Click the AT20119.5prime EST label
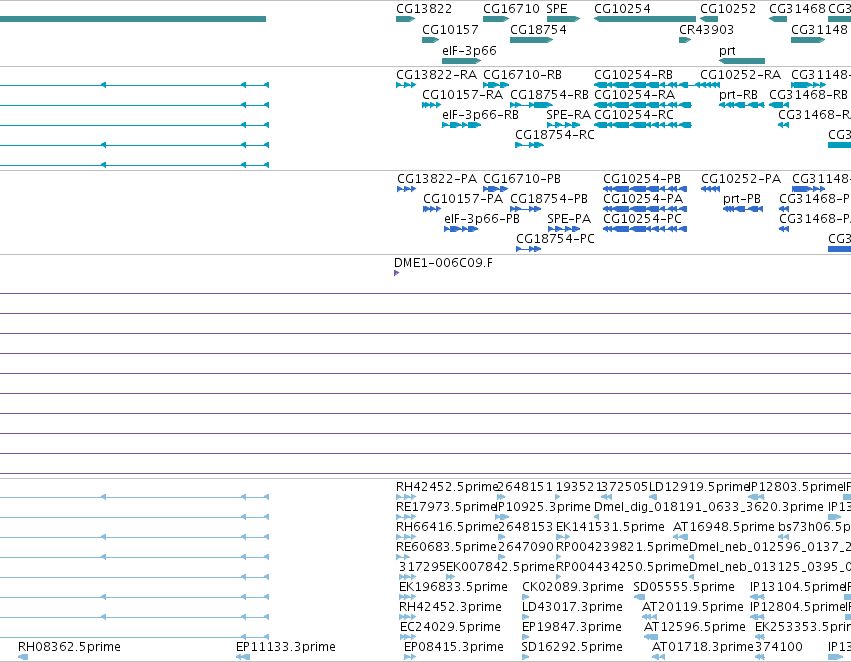 (x=693, y=607)
